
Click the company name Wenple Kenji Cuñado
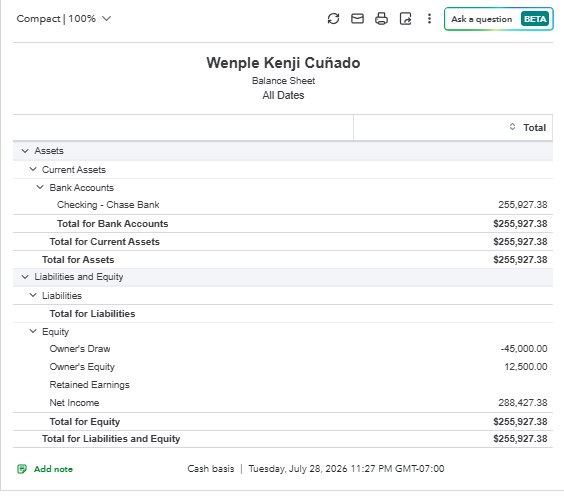[283, 63]
